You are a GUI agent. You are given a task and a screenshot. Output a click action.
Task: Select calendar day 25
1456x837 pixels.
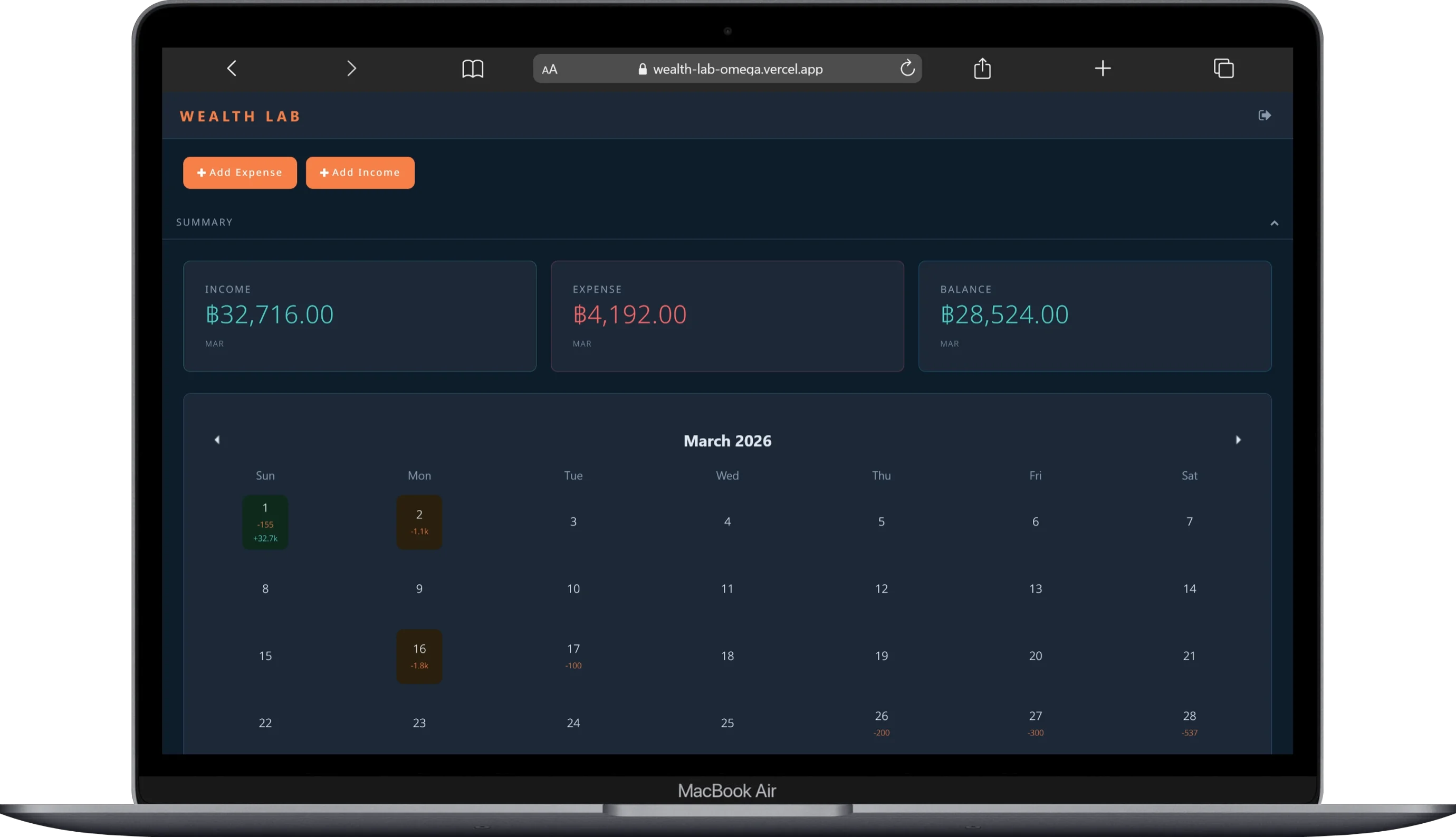(x=727, y=723)
